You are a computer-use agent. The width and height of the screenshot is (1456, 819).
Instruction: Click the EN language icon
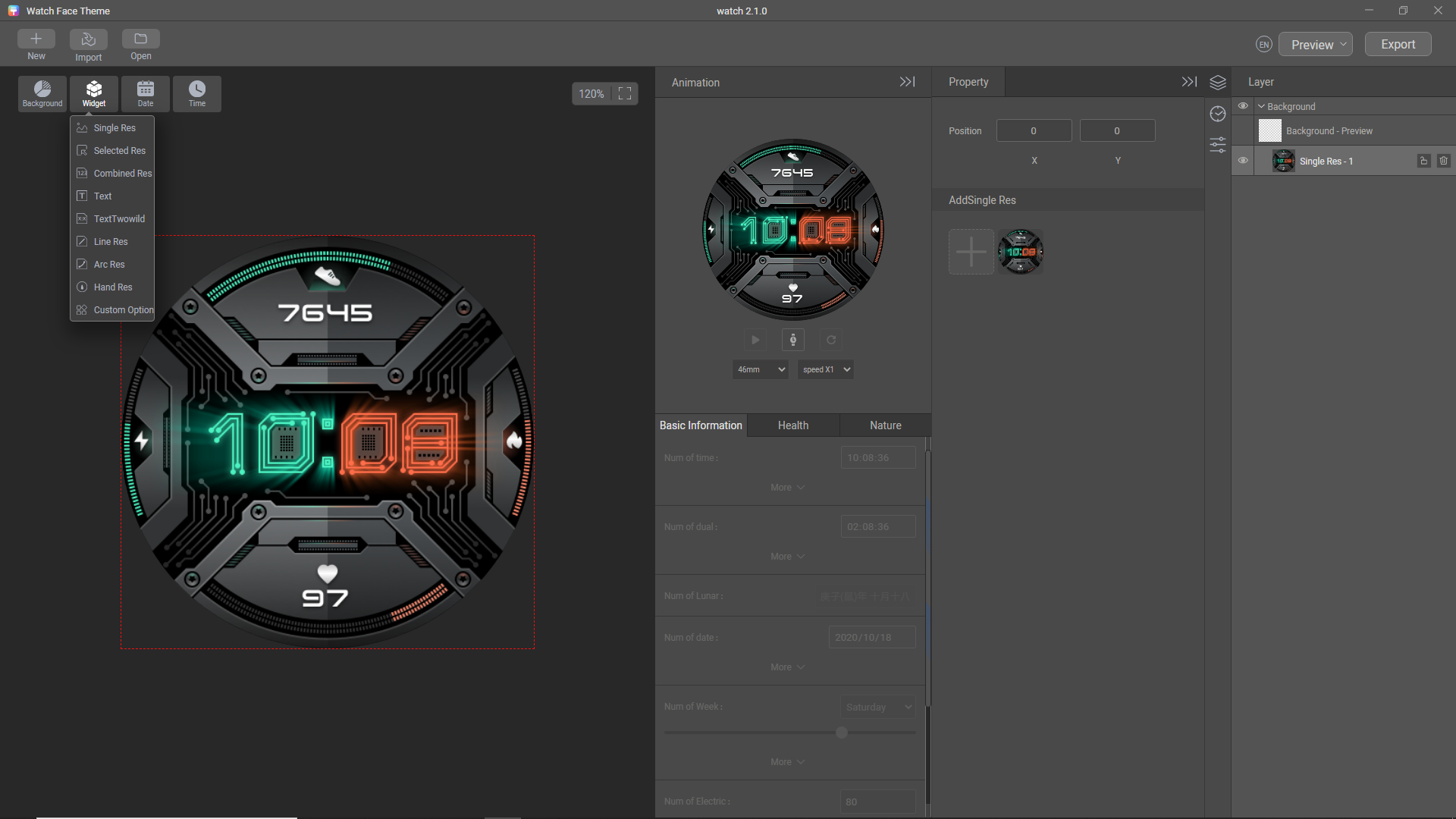[x=1264, y=45]
